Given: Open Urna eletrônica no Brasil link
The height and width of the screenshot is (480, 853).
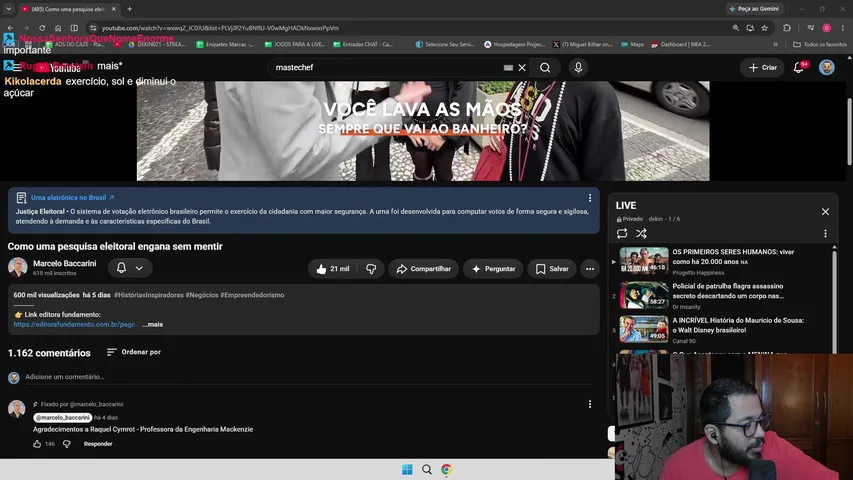Looking at the screenshot, I should click(x=72, y=198).
